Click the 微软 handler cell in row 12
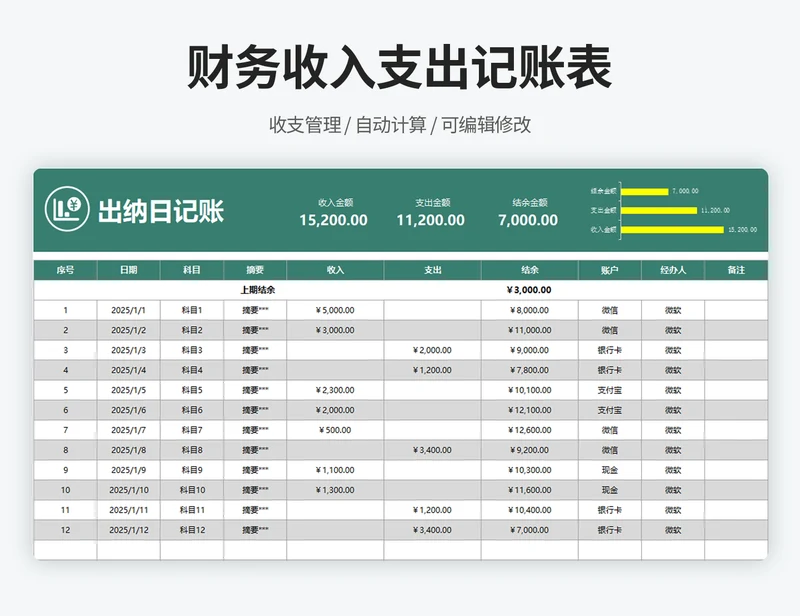Viewport: 800px width, 616px height. click(673, 530)
